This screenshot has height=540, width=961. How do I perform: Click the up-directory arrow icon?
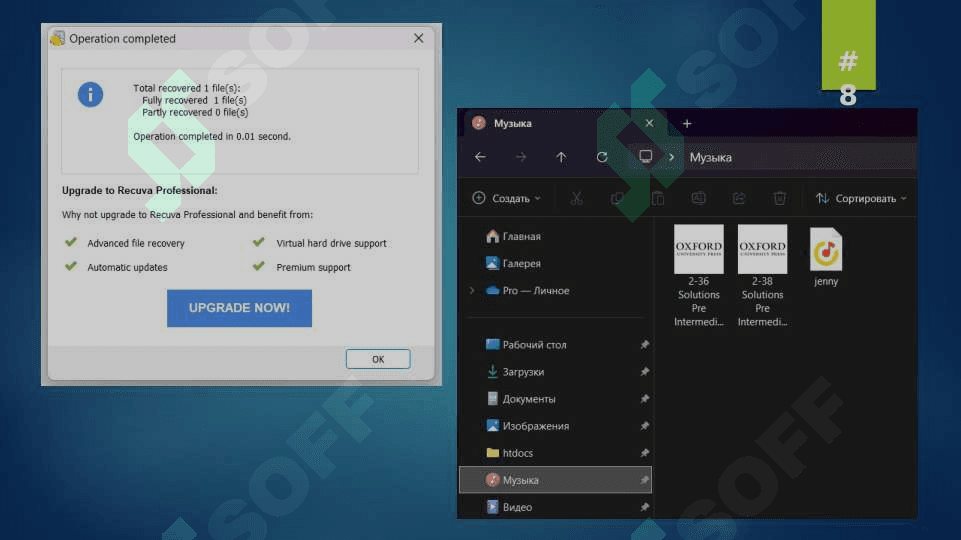(x=561, y=157)
